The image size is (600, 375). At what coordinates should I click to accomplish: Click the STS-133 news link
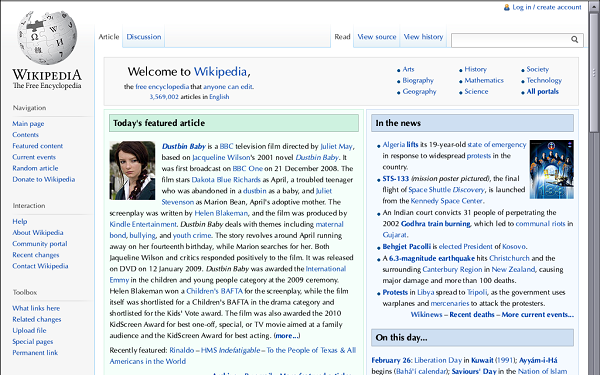click(x=396, y=179)
